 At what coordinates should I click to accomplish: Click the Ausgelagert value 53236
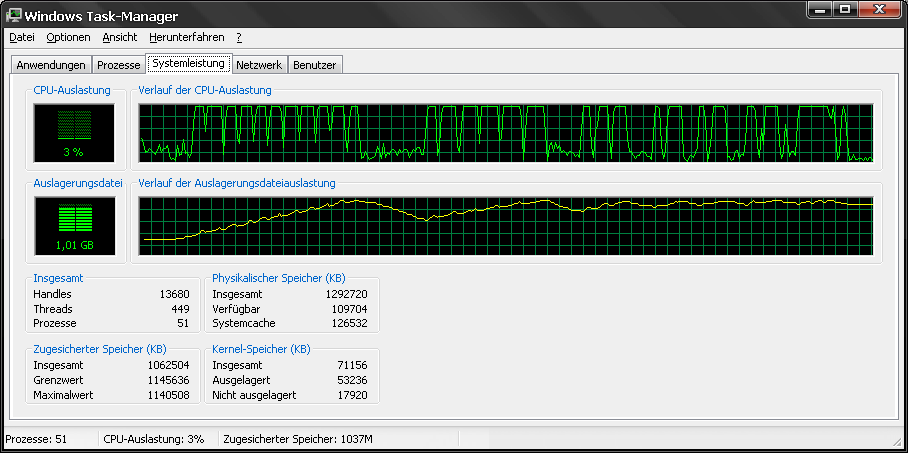click(x=352, y=381)
